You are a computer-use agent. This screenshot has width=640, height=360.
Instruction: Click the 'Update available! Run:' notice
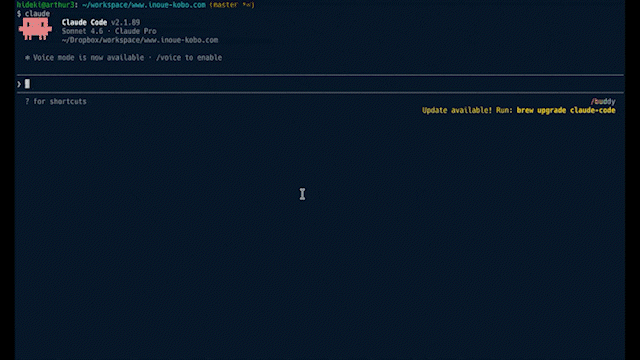click(467, 110)
